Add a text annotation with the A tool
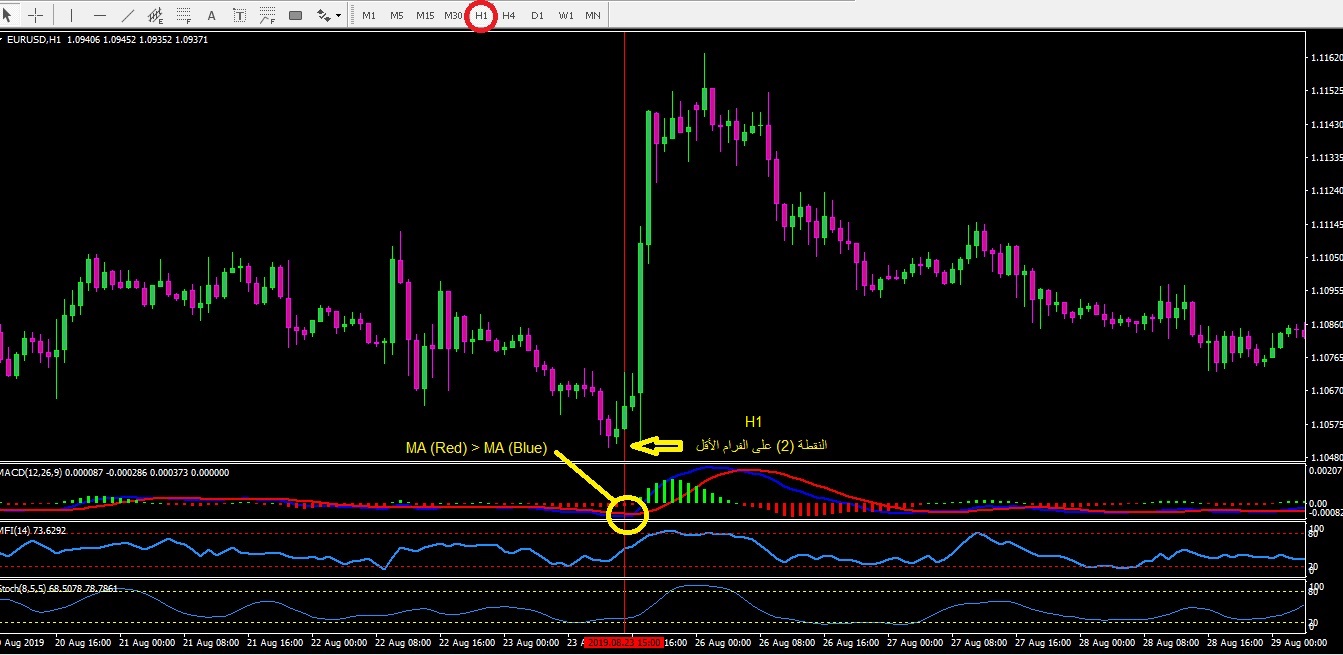 click(211, 15)
